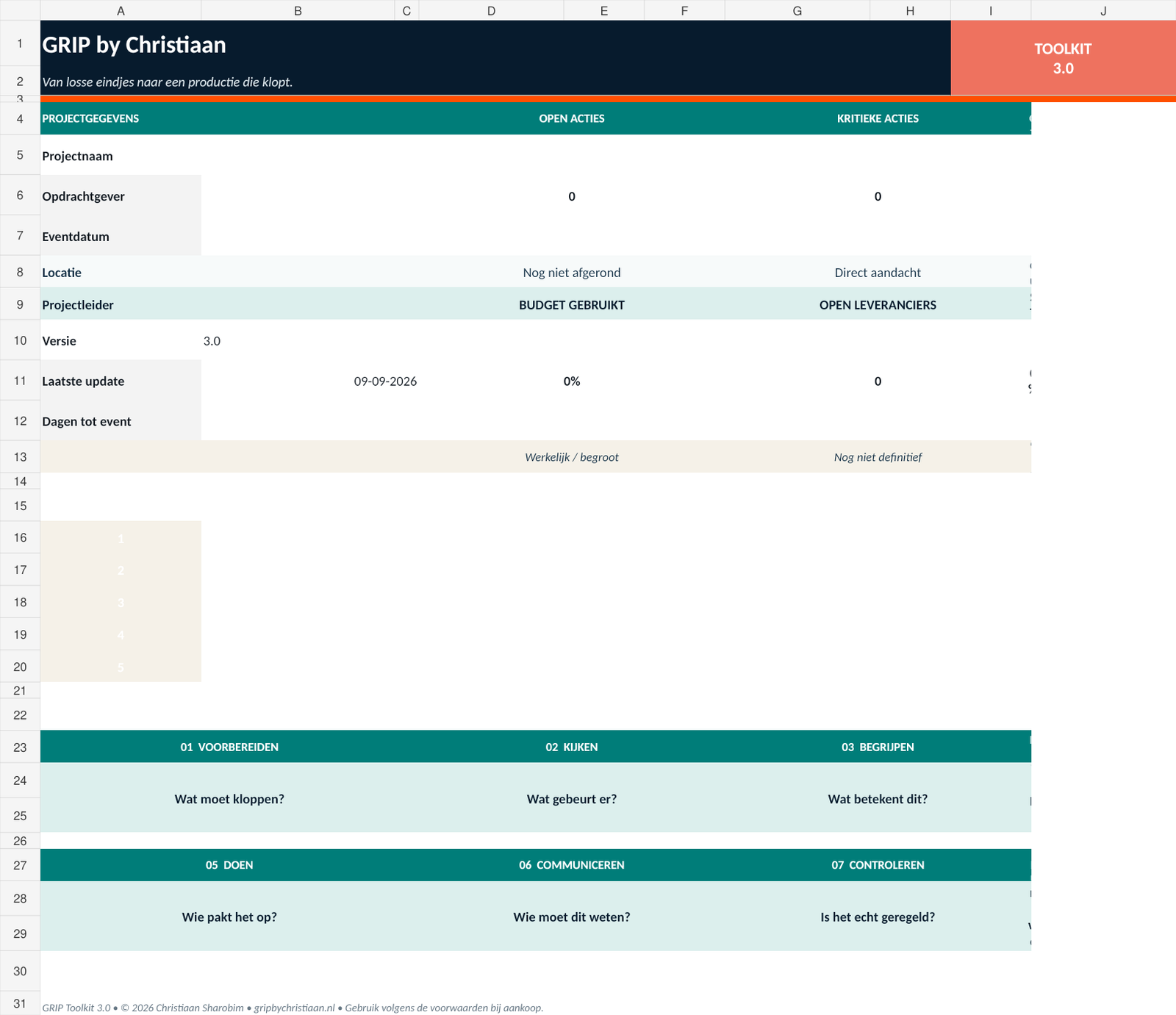Select the 'Dagen tot event' label cell
This screenshot has height=1015, width=1176.
121,421
